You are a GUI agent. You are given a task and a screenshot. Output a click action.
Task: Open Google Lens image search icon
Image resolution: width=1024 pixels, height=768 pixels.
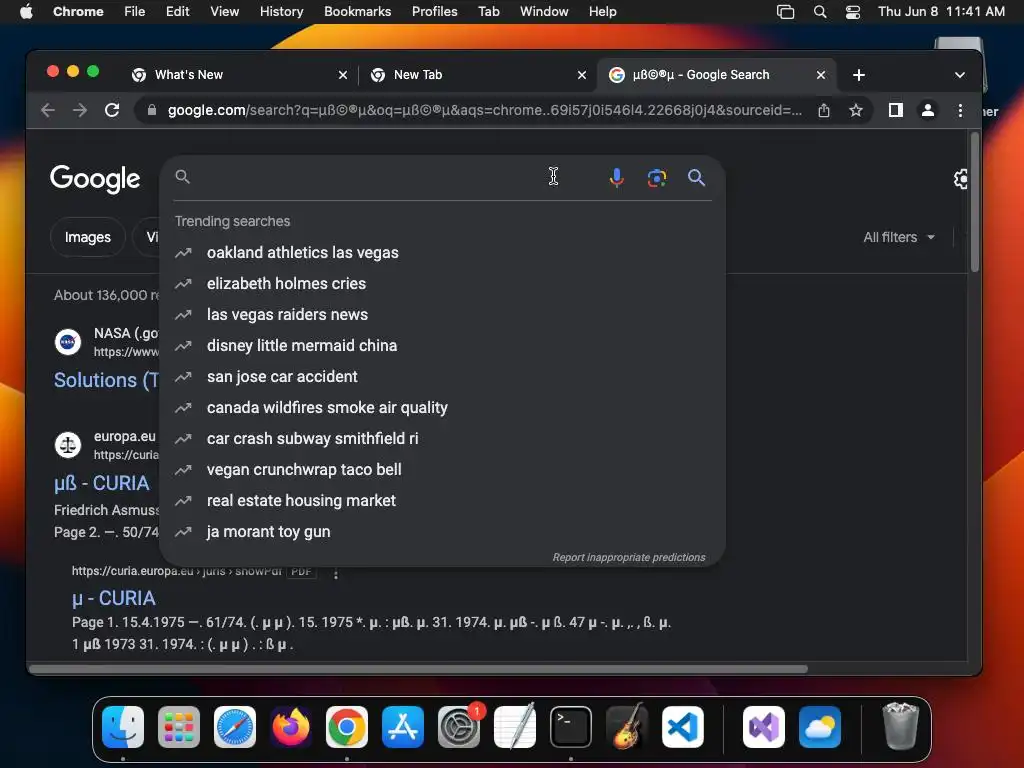tap(656, 178)
